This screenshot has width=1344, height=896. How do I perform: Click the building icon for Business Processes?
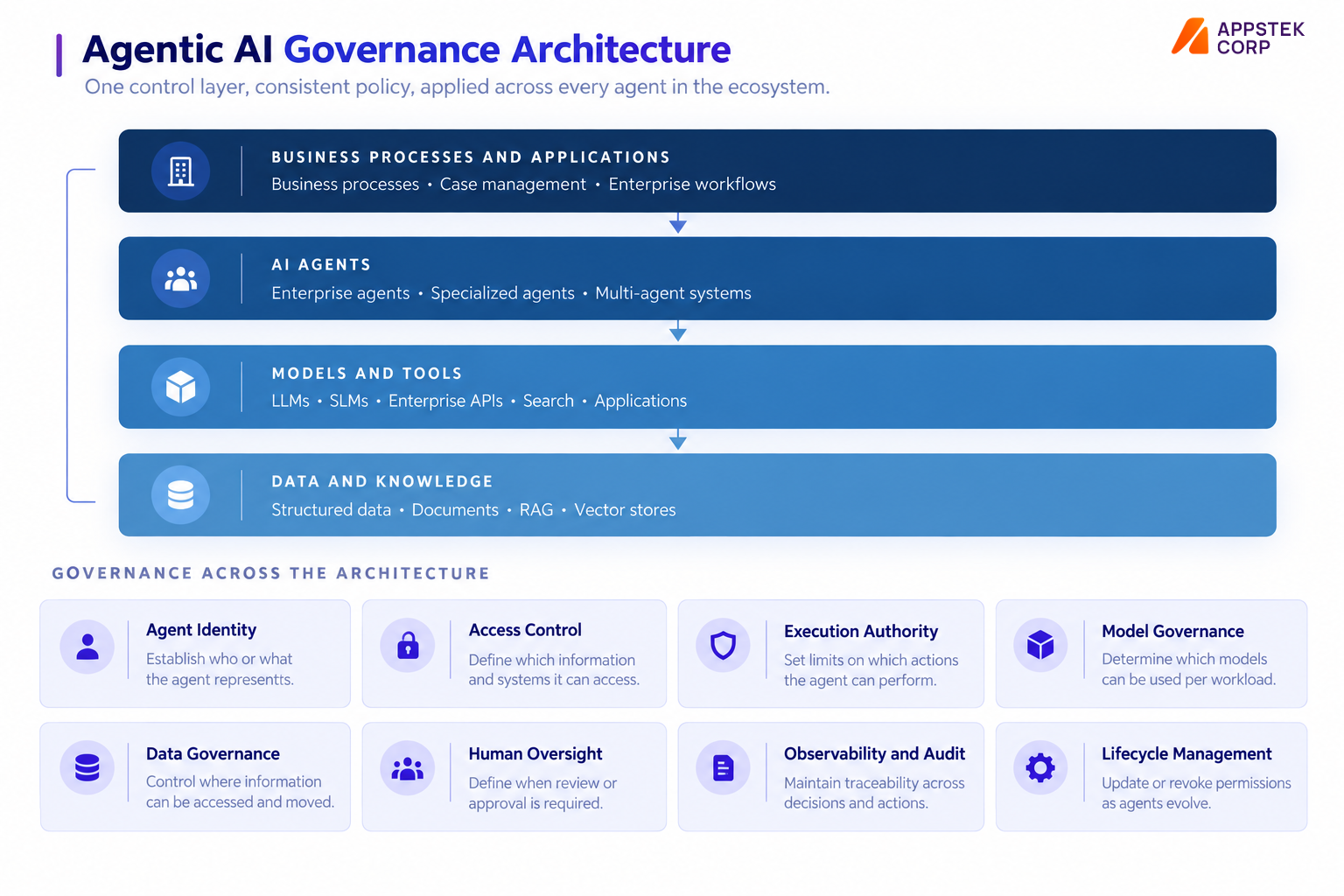[180, 171]
